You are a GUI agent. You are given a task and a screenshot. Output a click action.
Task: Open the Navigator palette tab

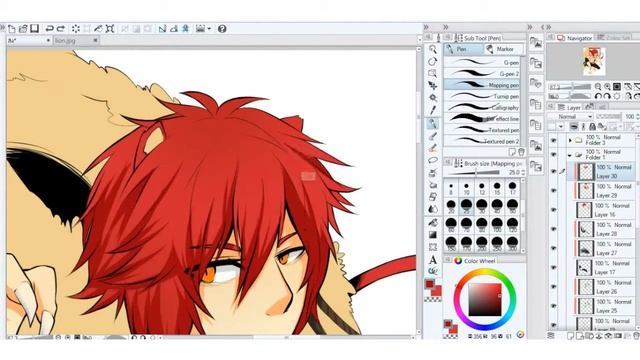tap(575, 38)
